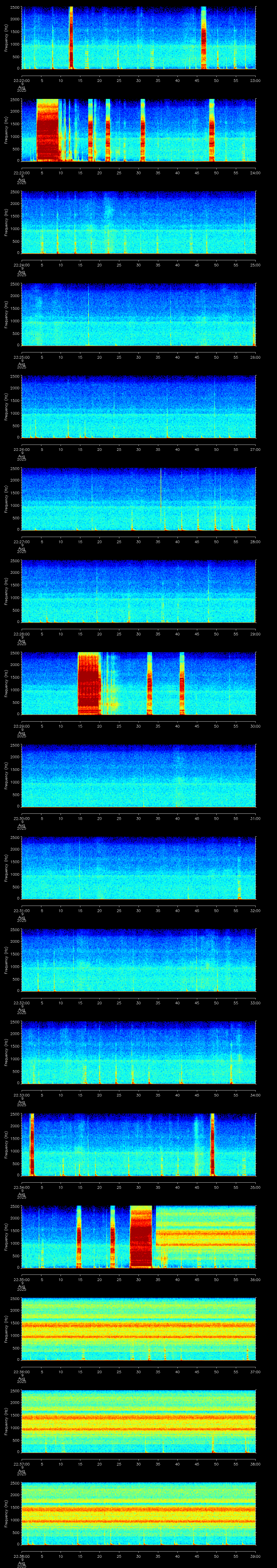Click Frequency (Hz) axis title of 22:22:00 spectrogram
Viewport: 277px width, 1568px height.
coord(6,38)
